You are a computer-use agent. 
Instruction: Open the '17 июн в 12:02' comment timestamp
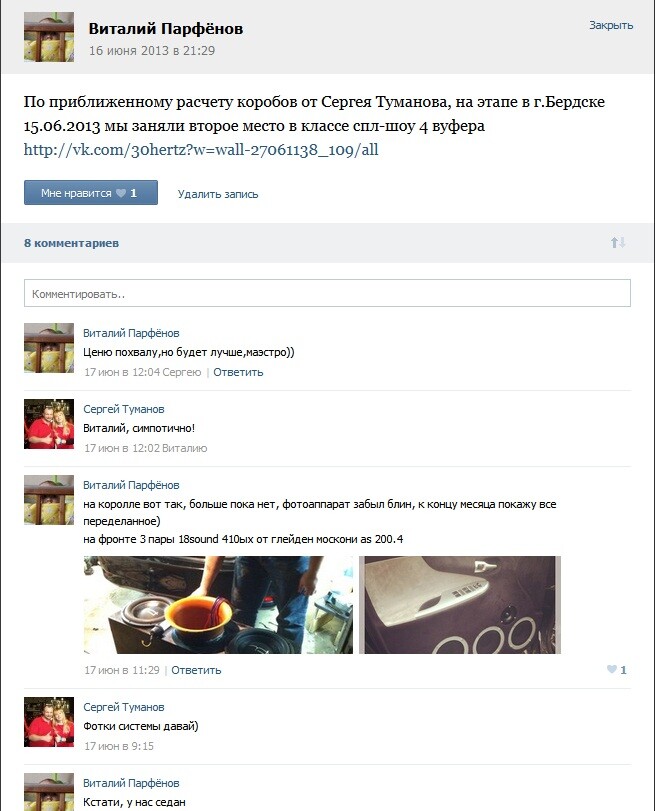pos(122,448)
